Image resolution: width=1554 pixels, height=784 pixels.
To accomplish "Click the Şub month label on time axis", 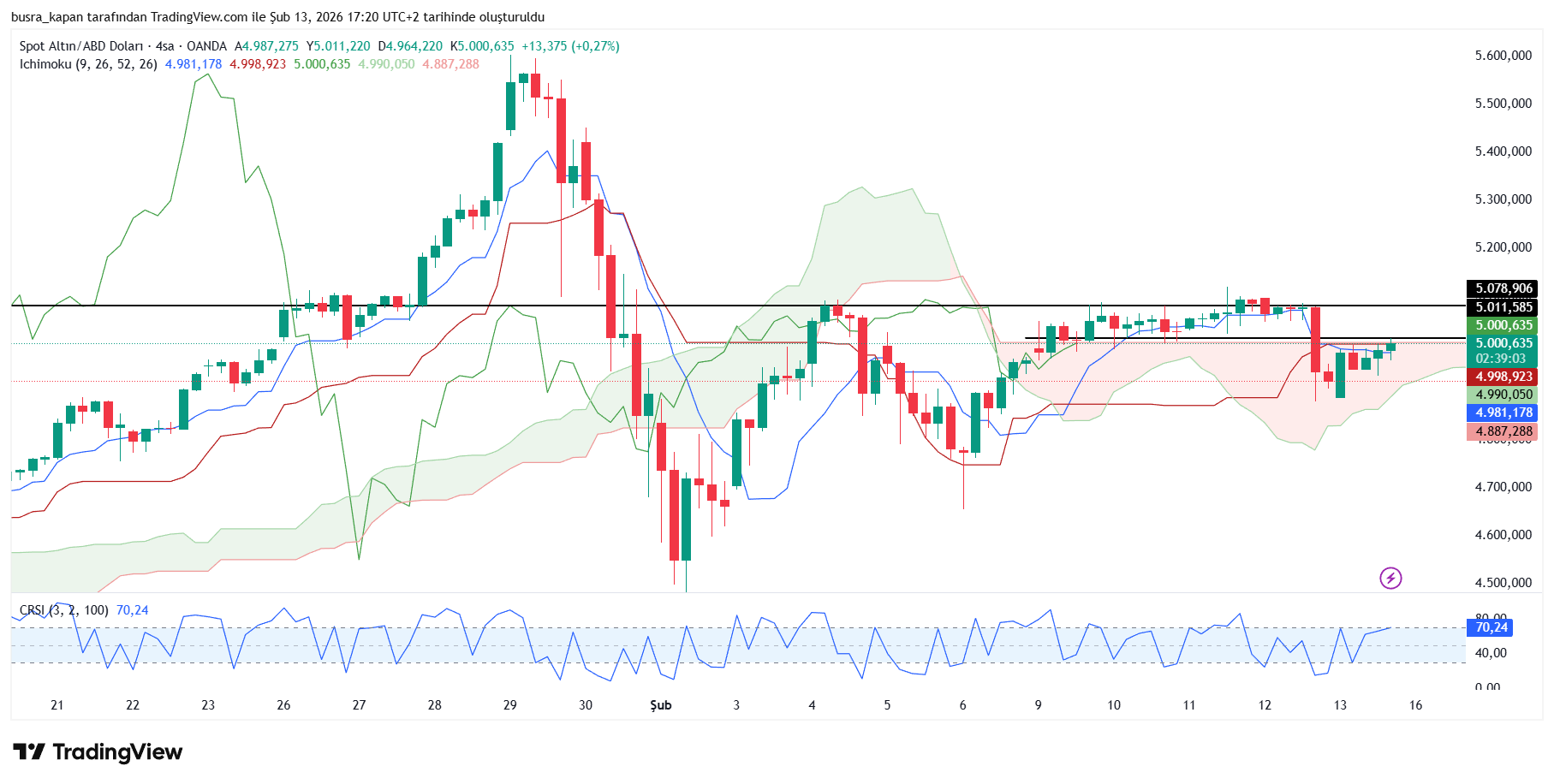I will pyautogui.click(x=660, y=705).
